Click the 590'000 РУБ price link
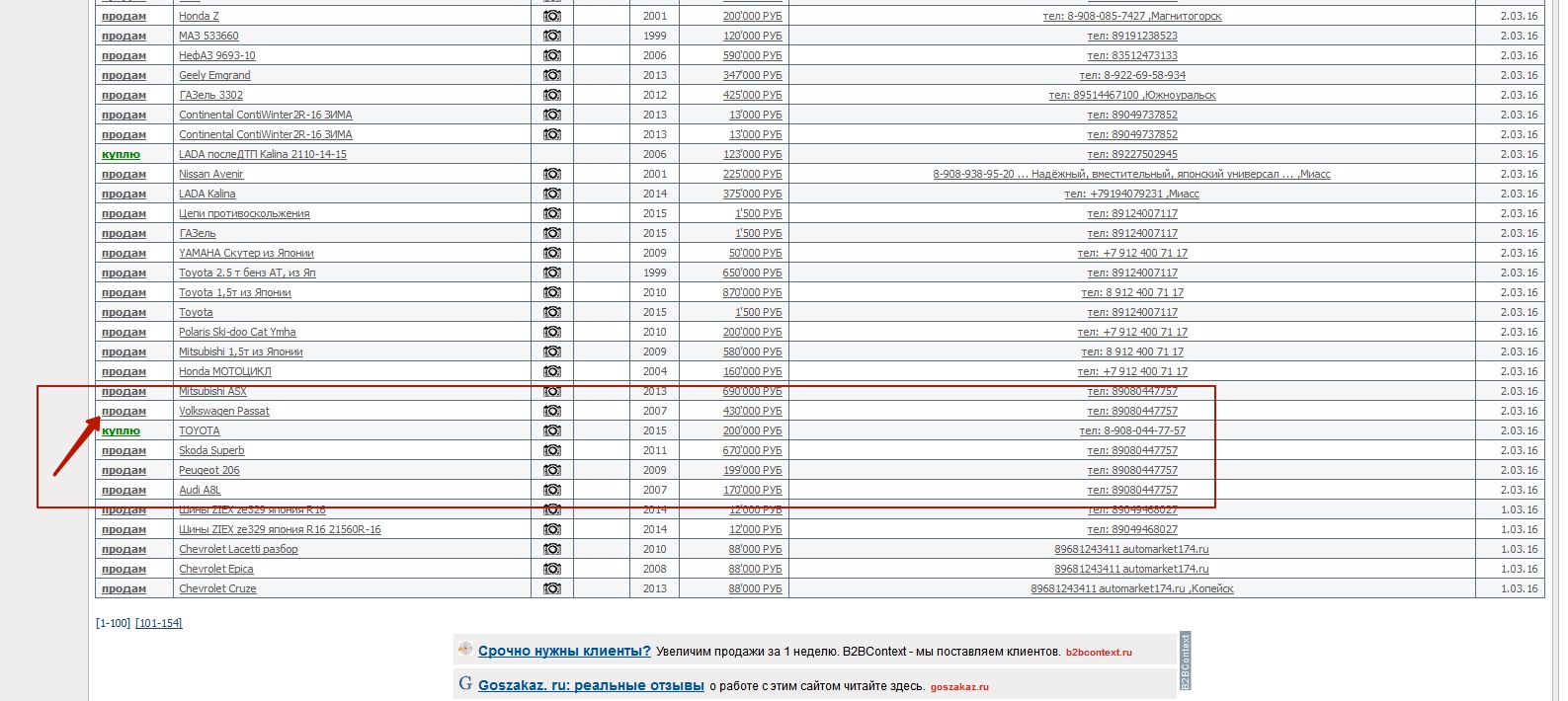The image size is (1568, 701). click(752, 55)
